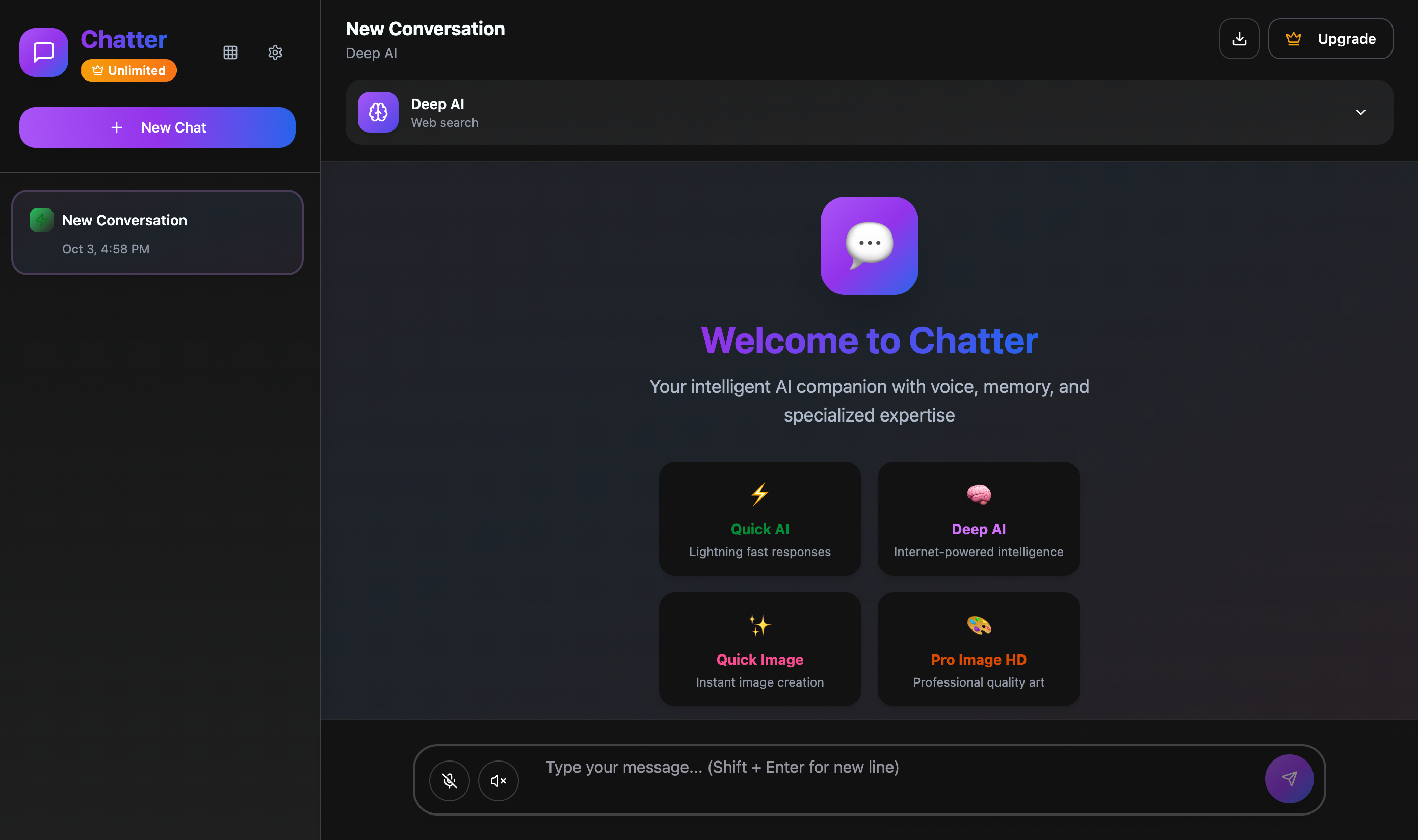
Task: Focus the Type your message input field
Action: pos(897,779)
